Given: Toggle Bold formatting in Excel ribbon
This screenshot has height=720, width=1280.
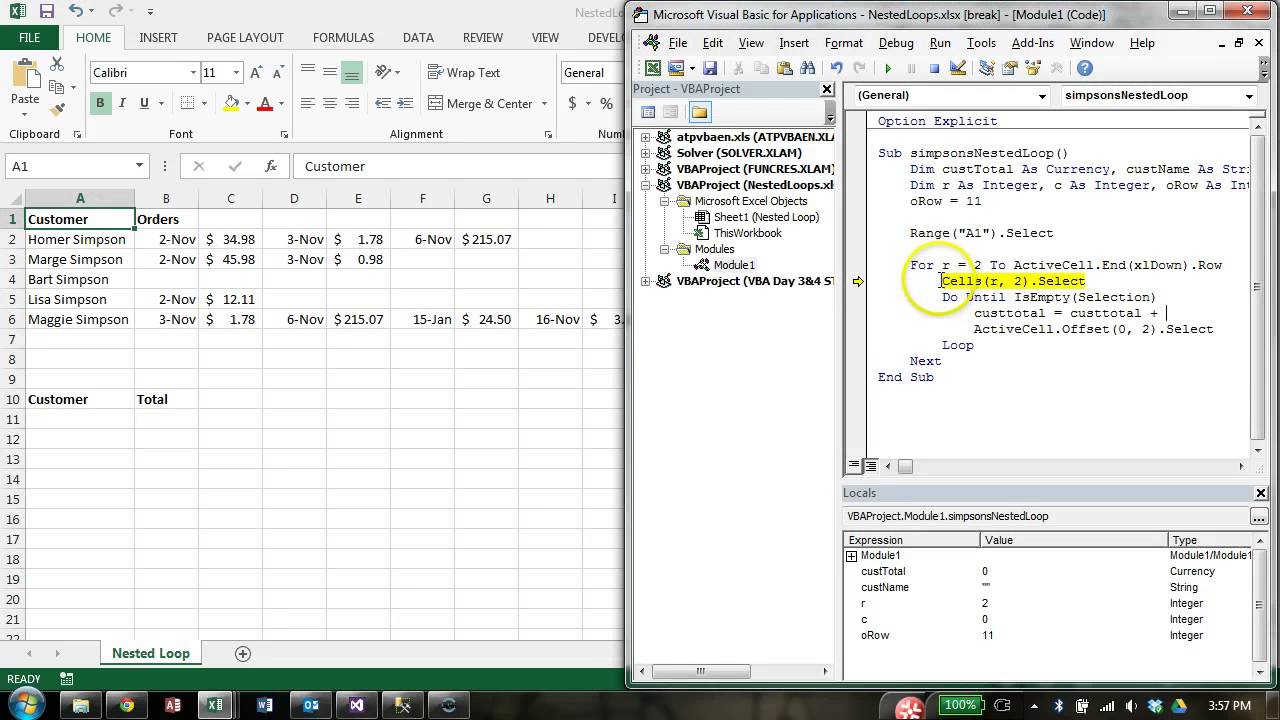Looking at the screenshot, I should pyautogui.click(x=100, y=103).
